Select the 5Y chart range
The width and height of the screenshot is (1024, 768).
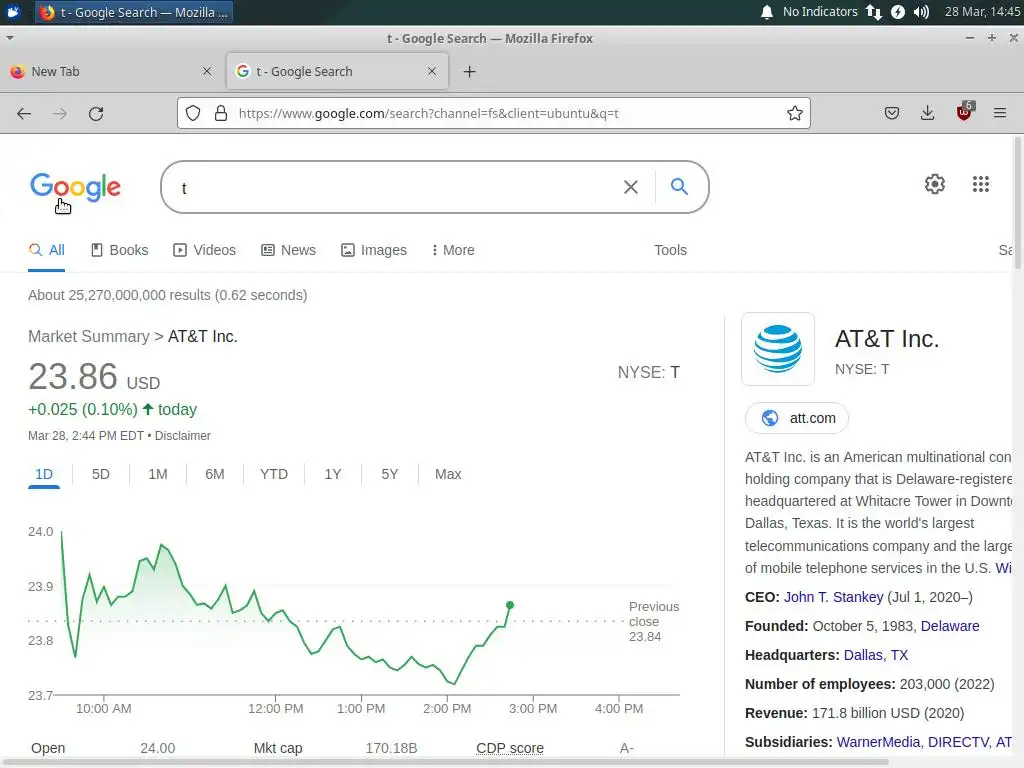click(x=389, y=475)
